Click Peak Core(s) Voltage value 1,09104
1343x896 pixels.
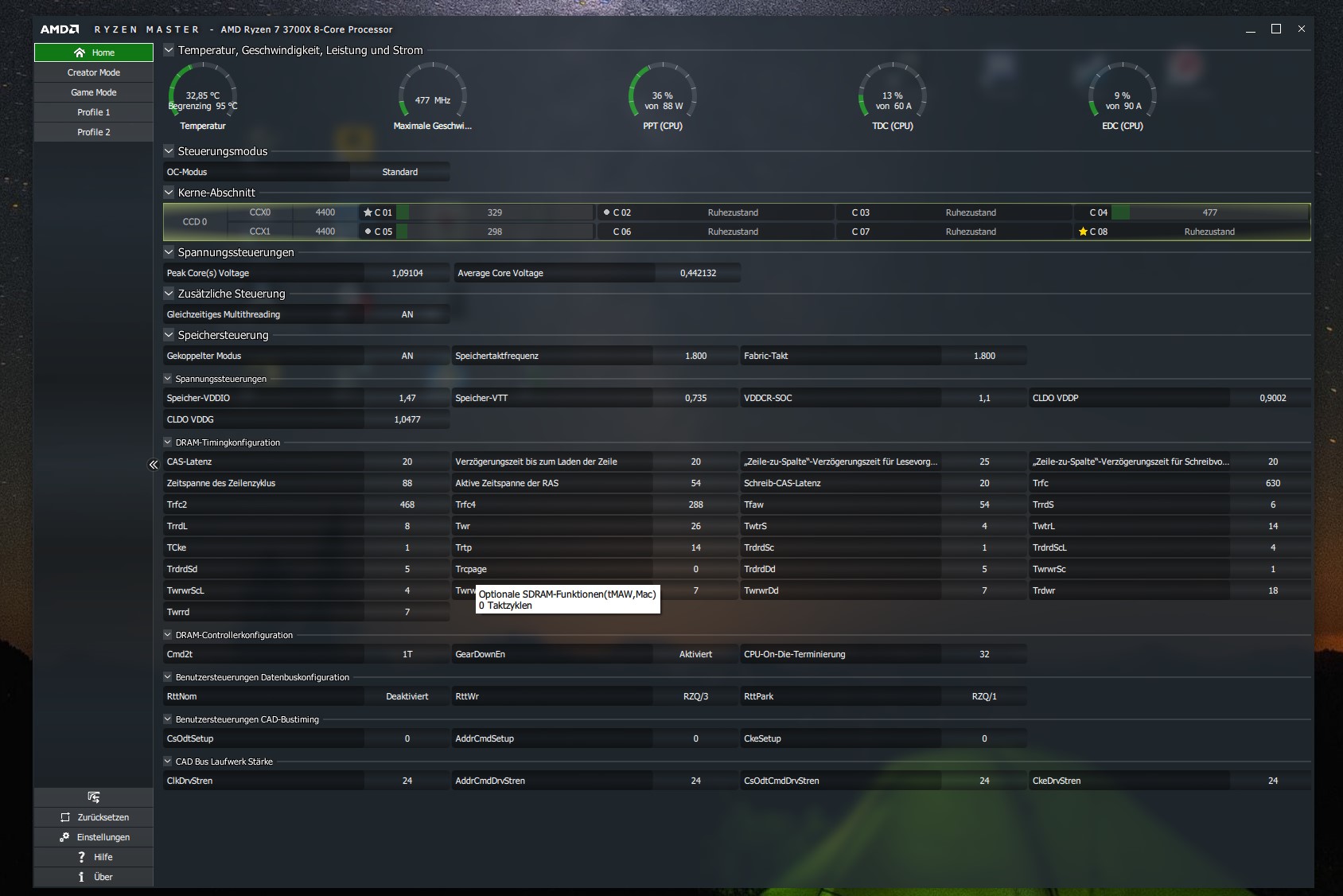[x=407, y=273]
